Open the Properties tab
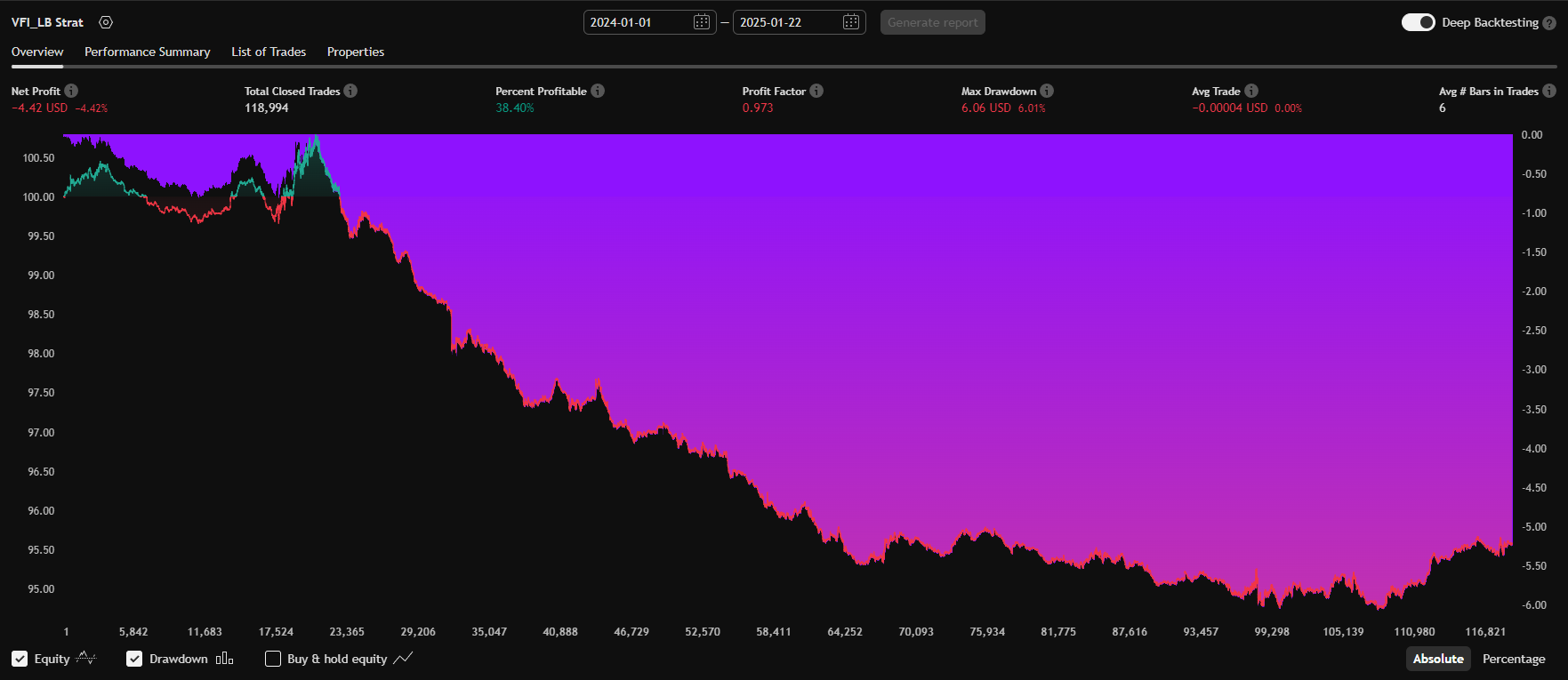 (356, 52)
